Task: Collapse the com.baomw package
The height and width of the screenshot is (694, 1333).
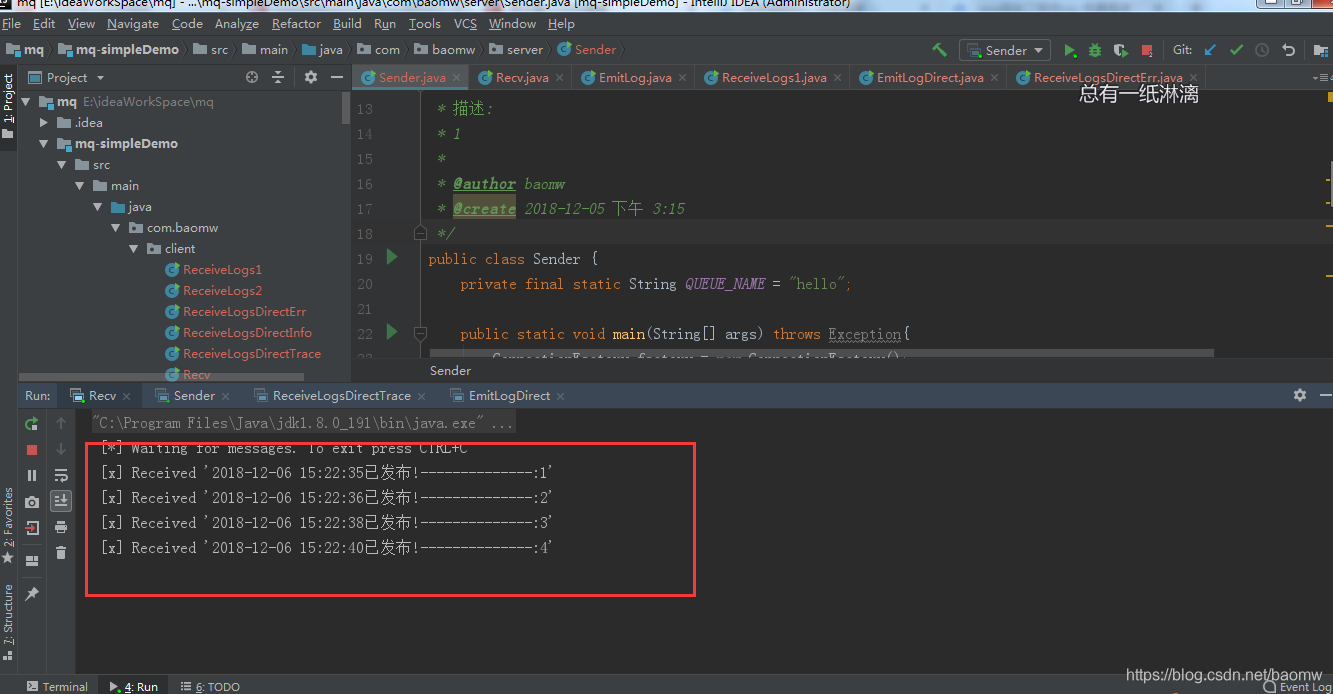Action: click(116, 227)
